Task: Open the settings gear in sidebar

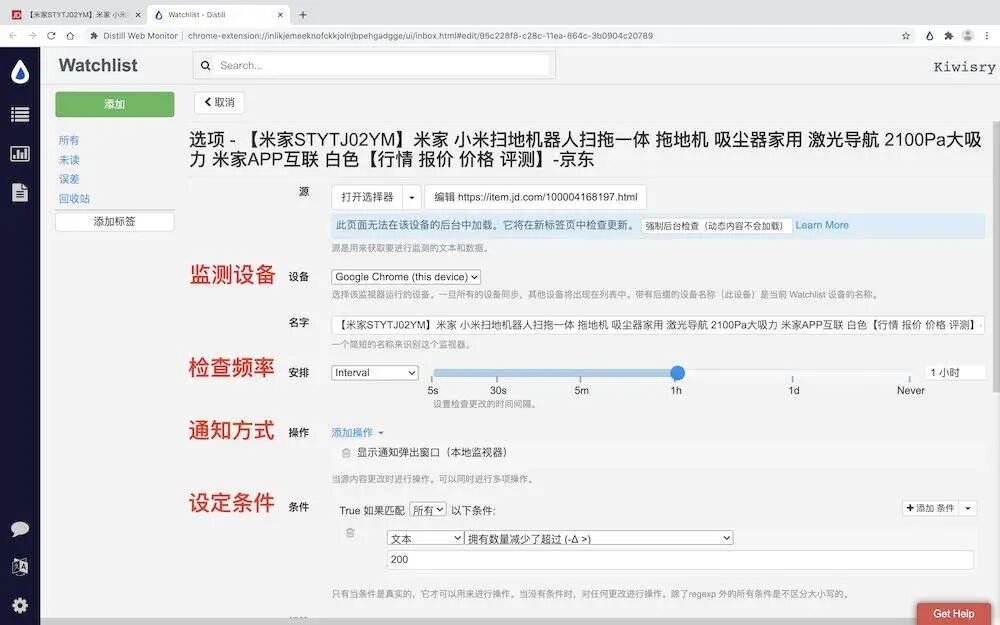Action: click(x=20, y=605)
